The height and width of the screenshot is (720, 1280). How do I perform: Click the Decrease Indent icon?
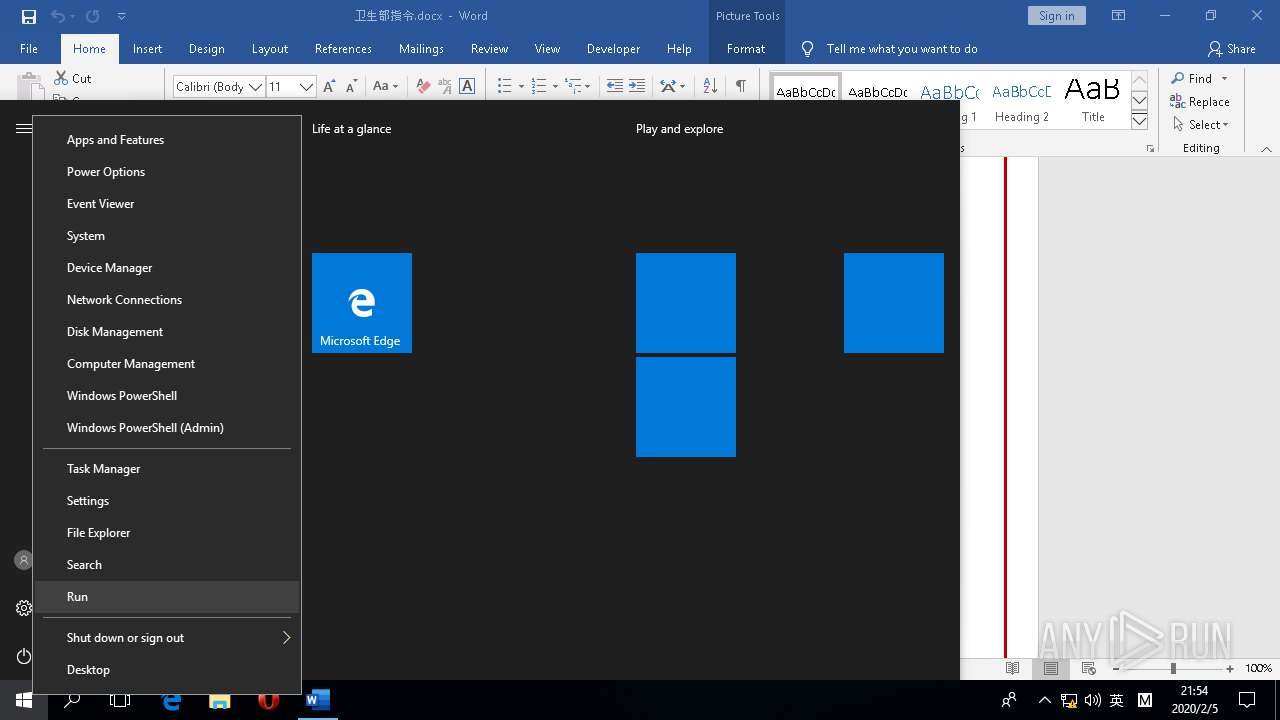615,86
